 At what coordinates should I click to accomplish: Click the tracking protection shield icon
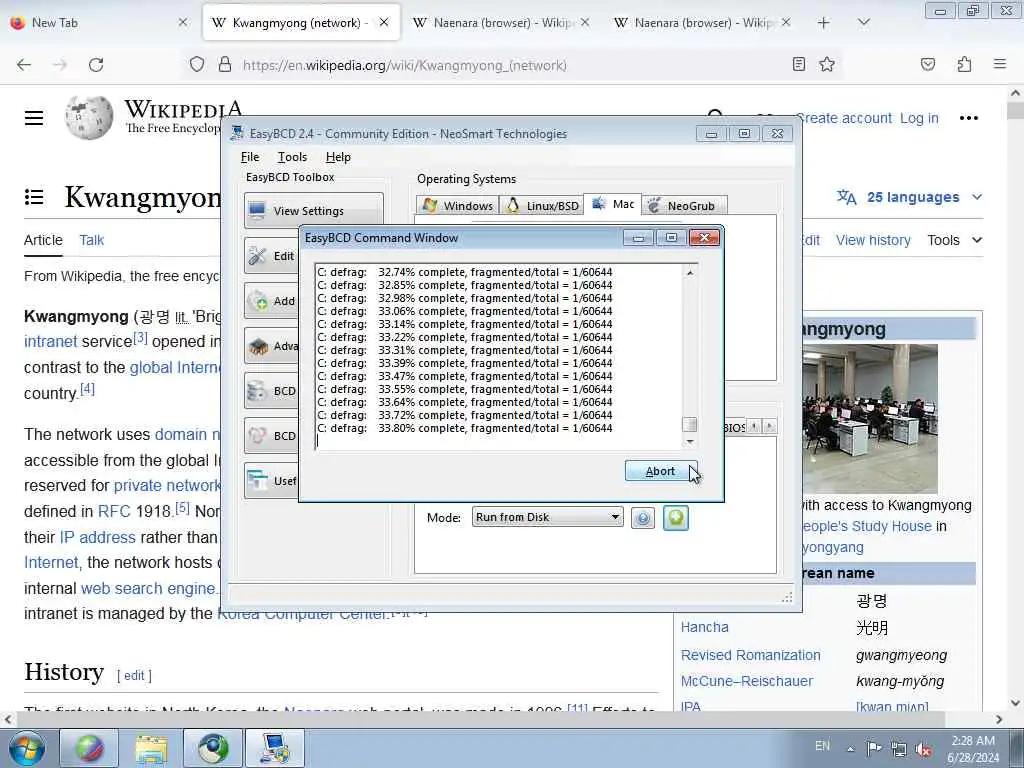[x=197, y=65]
